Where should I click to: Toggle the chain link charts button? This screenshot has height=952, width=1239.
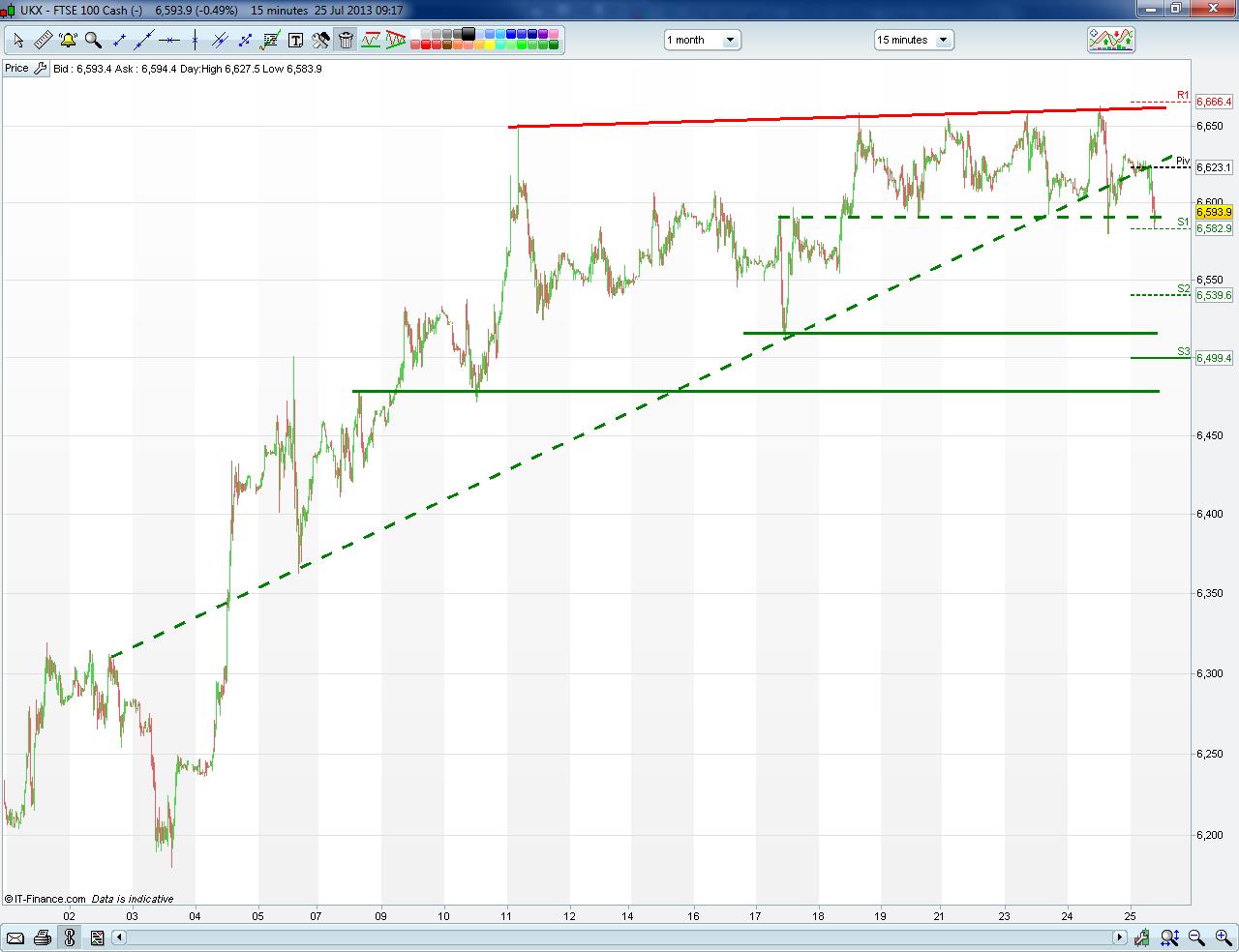(69, 937)
